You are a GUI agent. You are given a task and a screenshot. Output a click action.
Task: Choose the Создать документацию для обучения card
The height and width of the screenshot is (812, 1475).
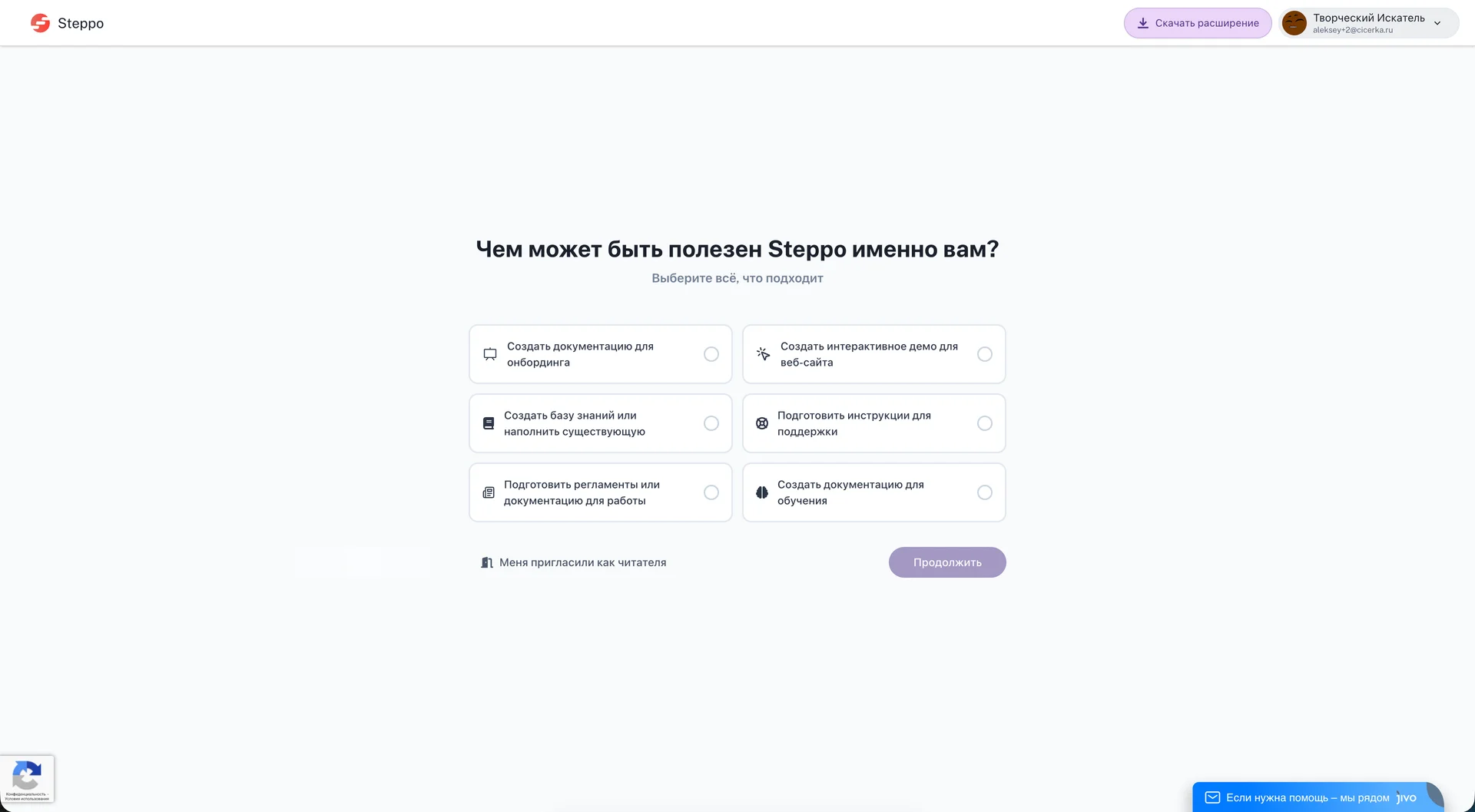pos(873,492)
